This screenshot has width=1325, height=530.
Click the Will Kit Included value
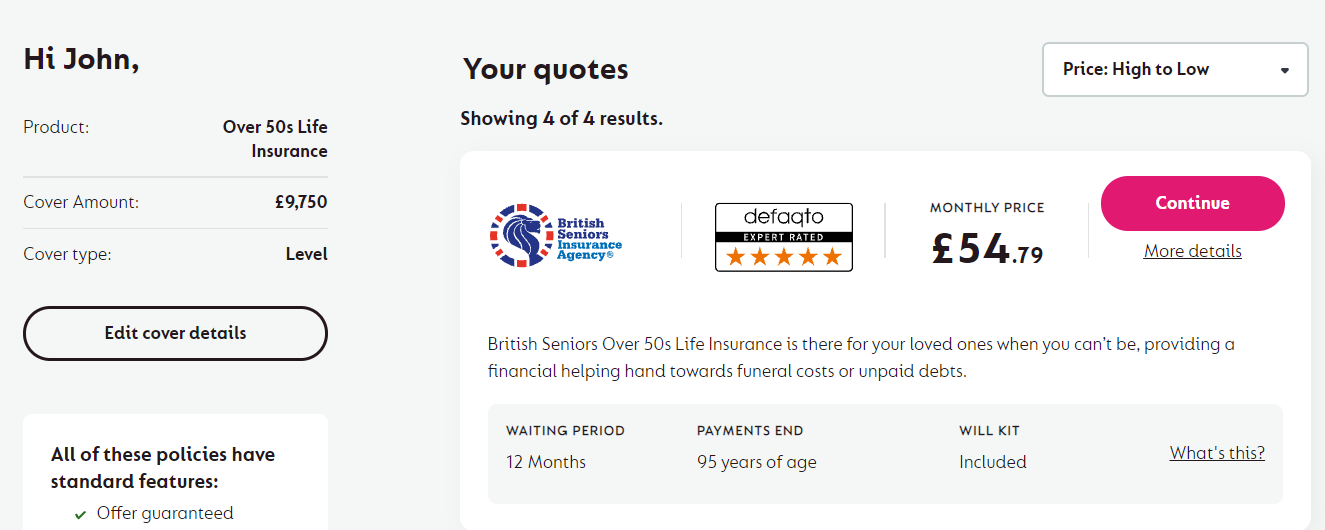click(992, 462)
